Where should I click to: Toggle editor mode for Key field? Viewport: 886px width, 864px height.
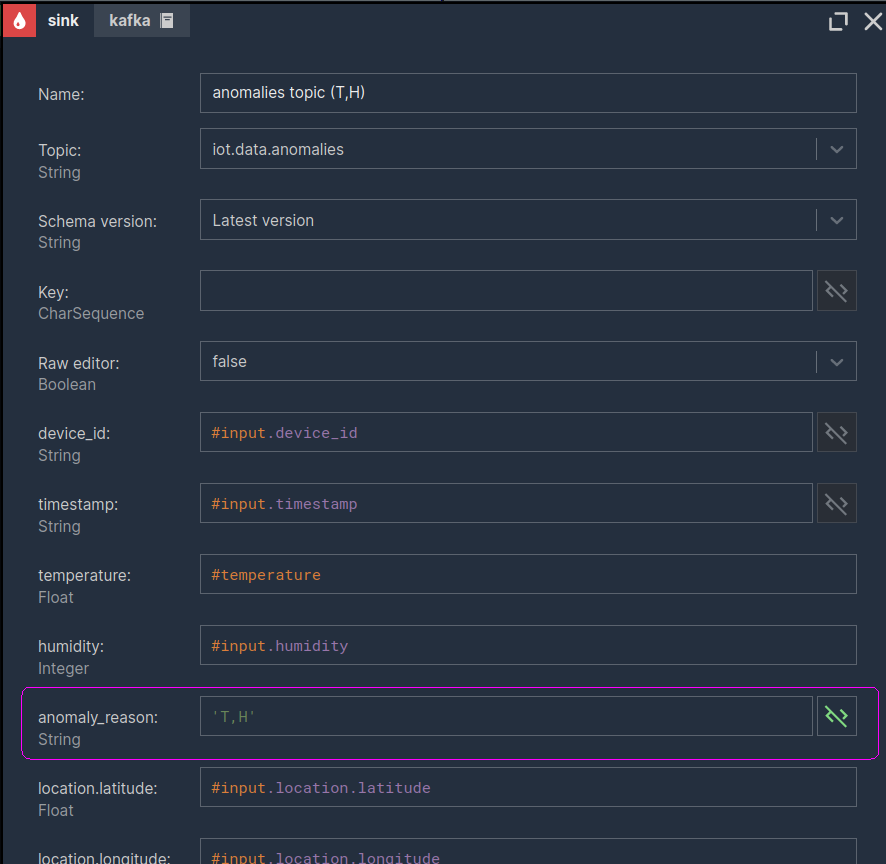[x=836, y=291]
